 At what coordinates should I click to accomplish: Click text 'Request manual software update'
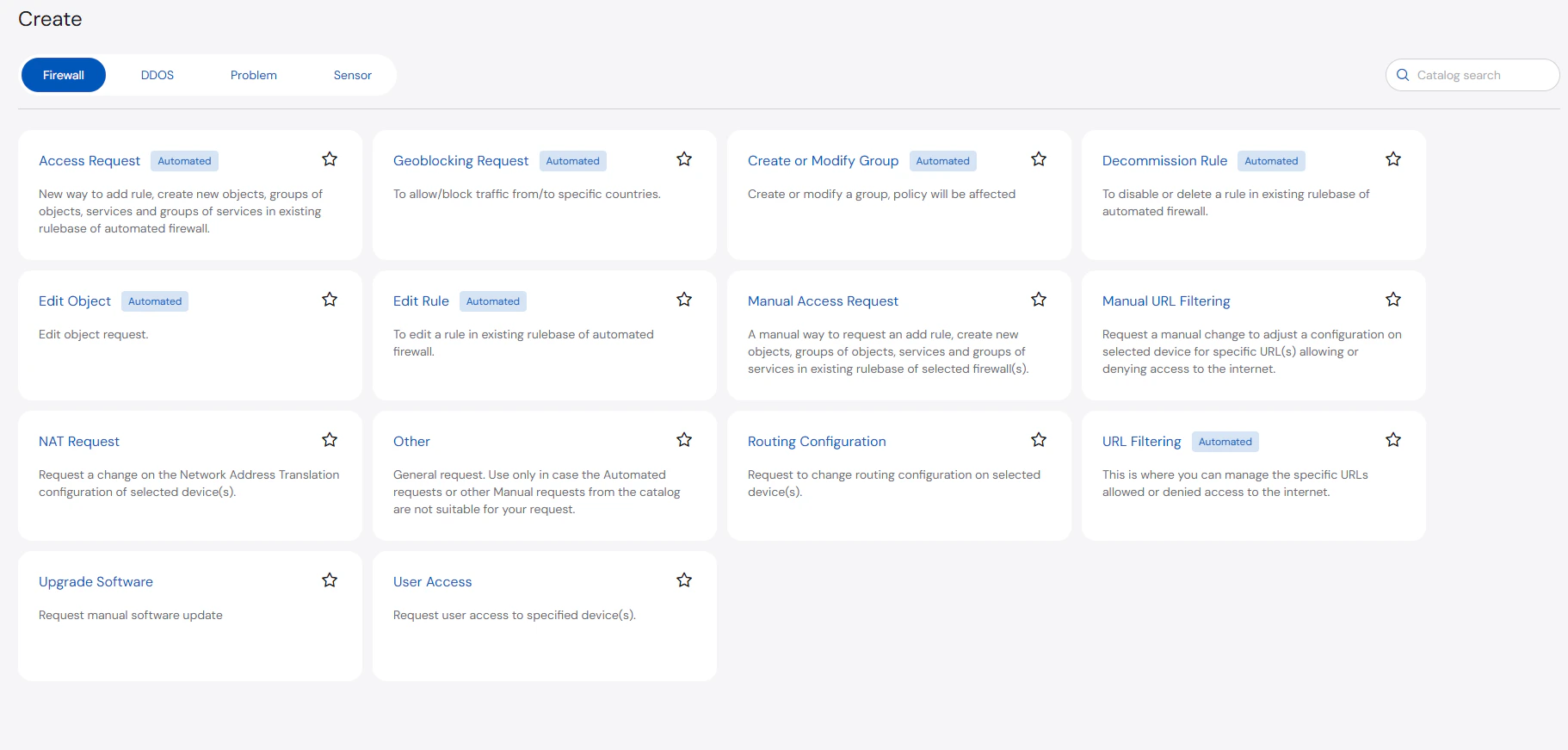131,615
